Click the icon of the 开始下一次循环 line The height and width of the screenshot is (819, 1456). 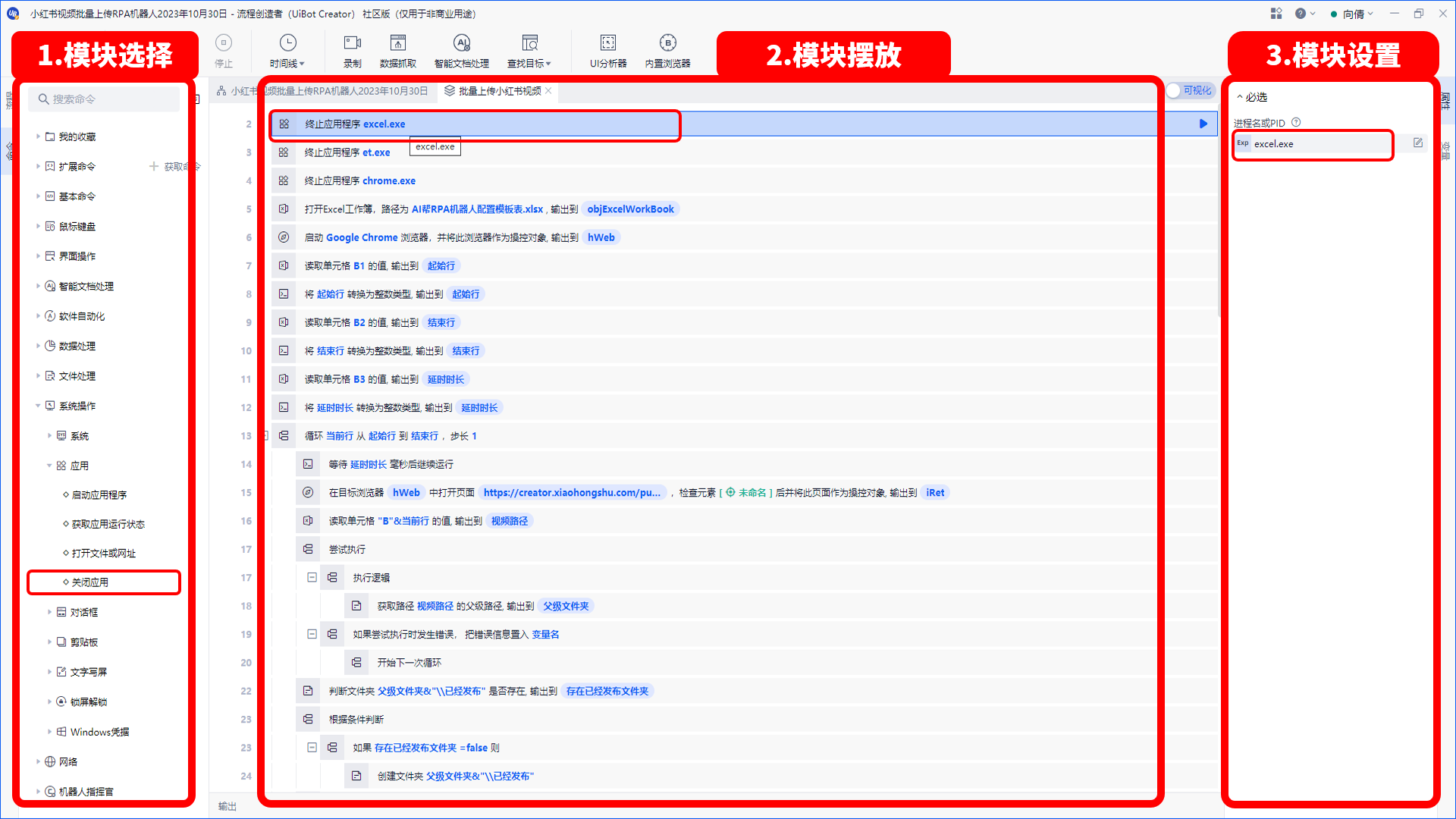tap(356, 663)
